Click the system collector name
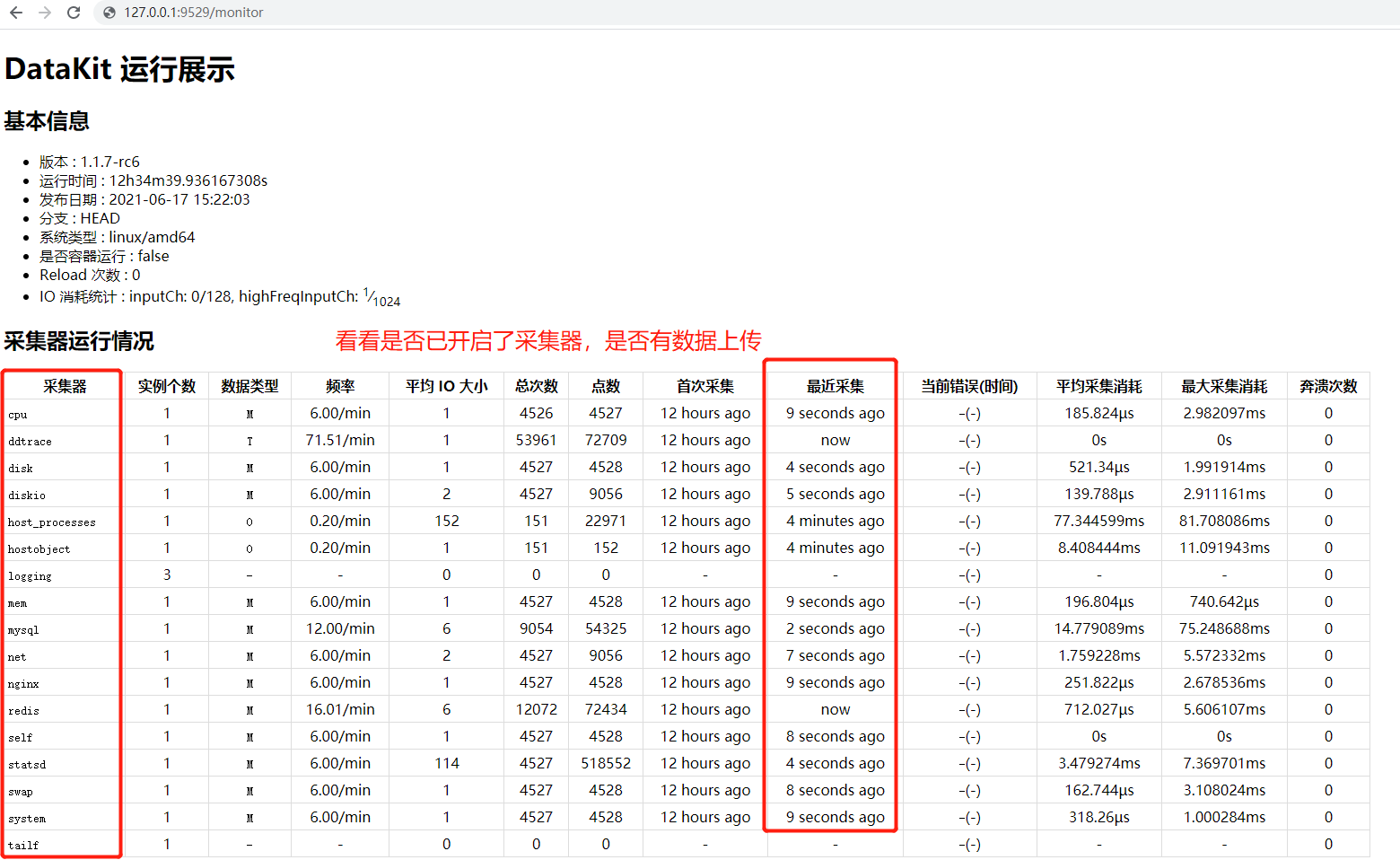 pos(26,819)
